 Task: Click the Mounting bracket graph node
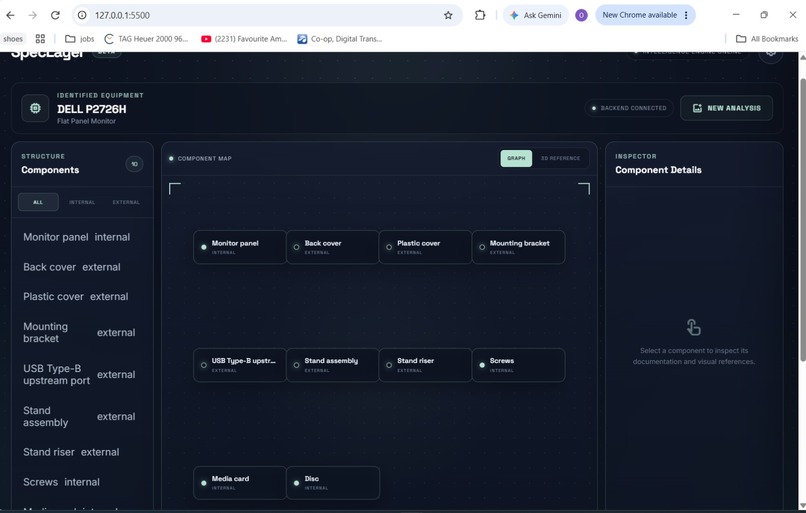point(518,247)
